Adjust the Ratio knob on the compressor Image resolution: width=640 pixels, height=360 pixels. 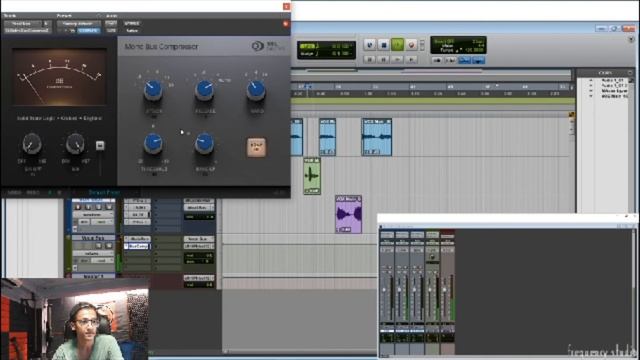[256, 91]
